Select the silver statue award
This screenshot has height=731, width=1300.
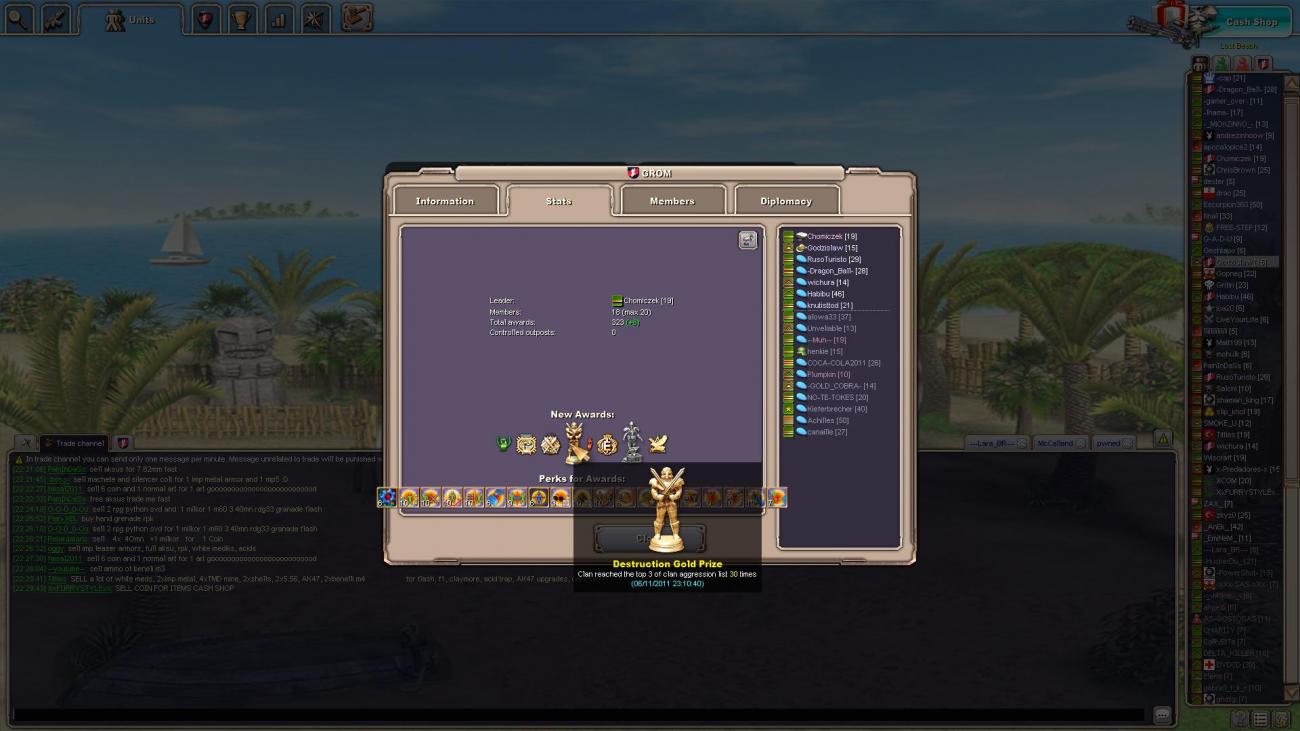pyautogui.click(x=631, y=441)
